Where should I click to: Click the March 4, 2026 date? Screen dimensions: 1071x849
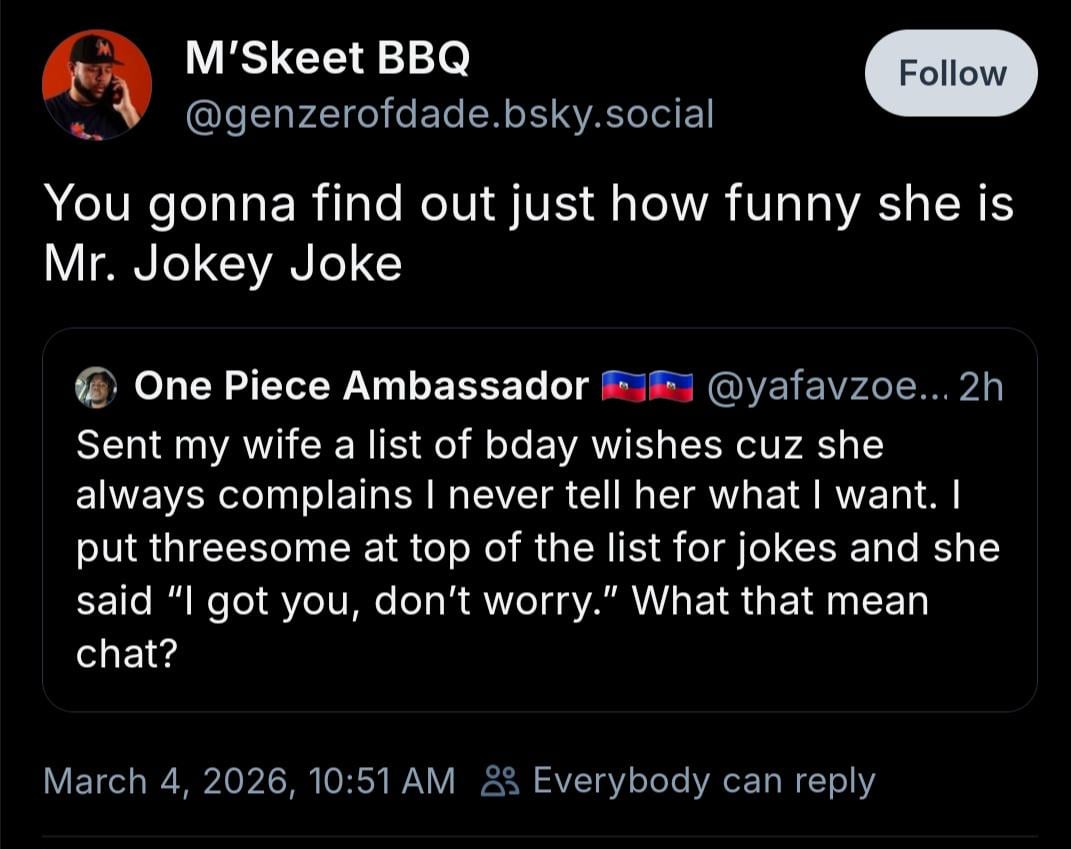(168, 781)
